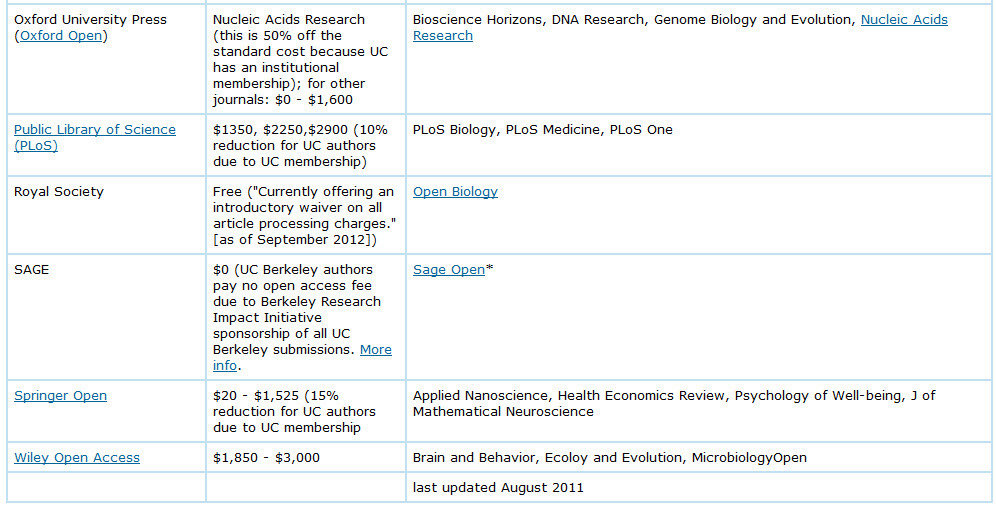
Task: Go to the Springer Open link
Action: 60,396
